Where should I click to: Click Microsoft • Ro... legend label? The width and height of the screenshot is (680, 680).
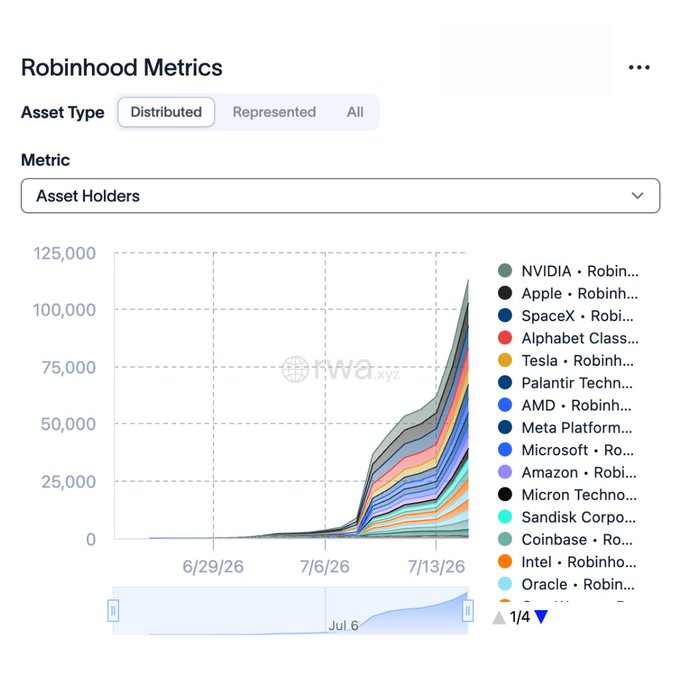pyautogui.click(x=578, y=450)
